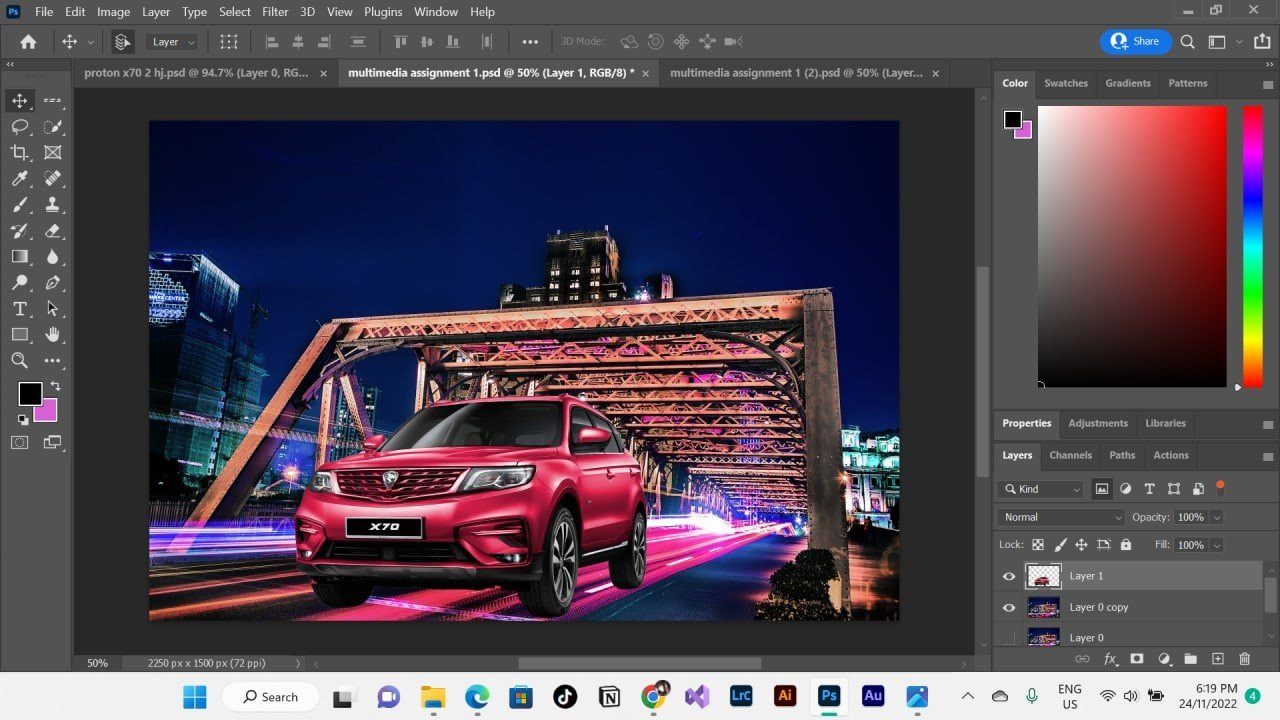Screen dimensions: 1280x720
Task: Show hidden Layer 0 visibility box
Action: click(x=1008, y=637)
